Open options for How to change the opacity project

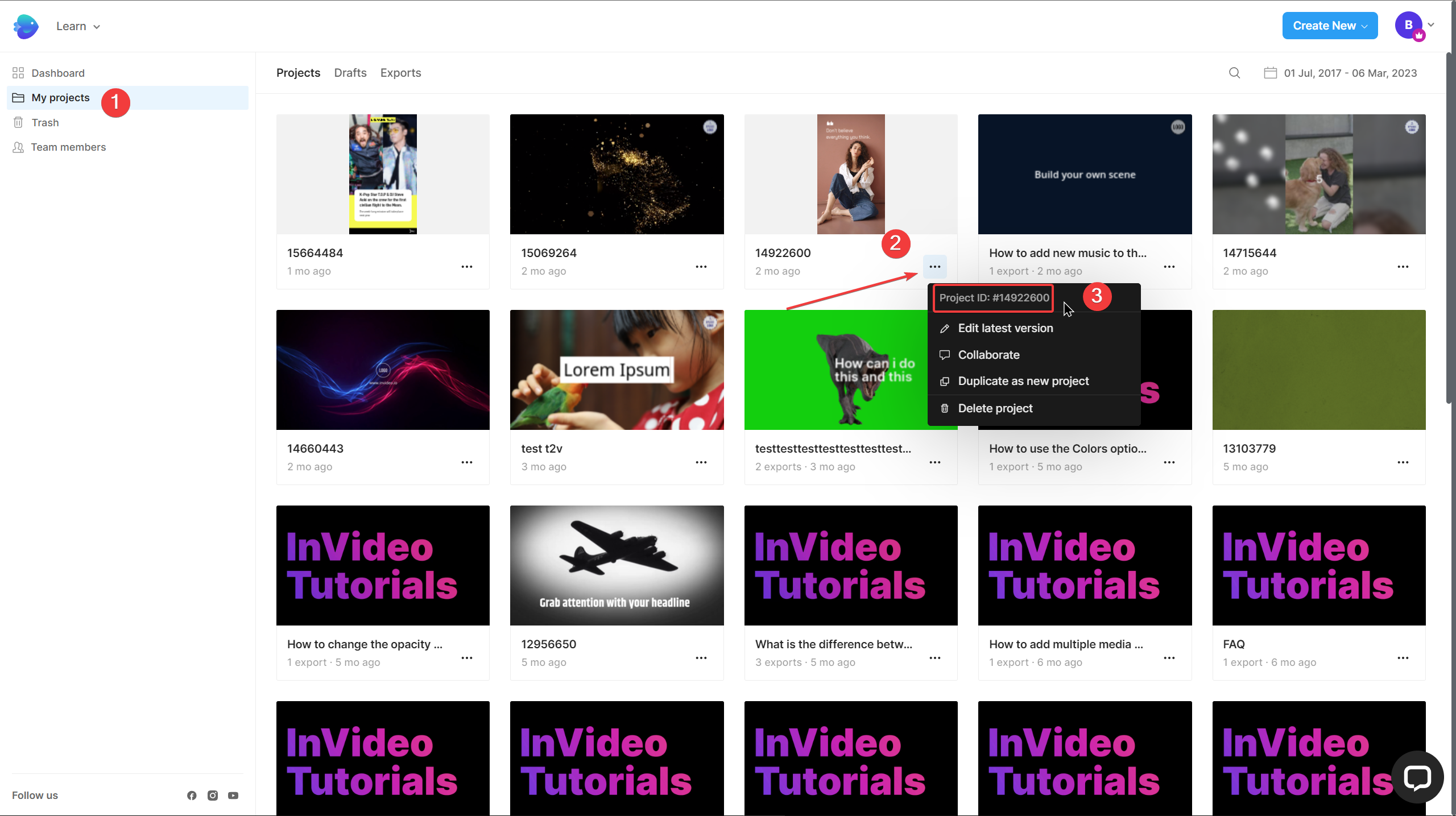[x=467, y=658]
